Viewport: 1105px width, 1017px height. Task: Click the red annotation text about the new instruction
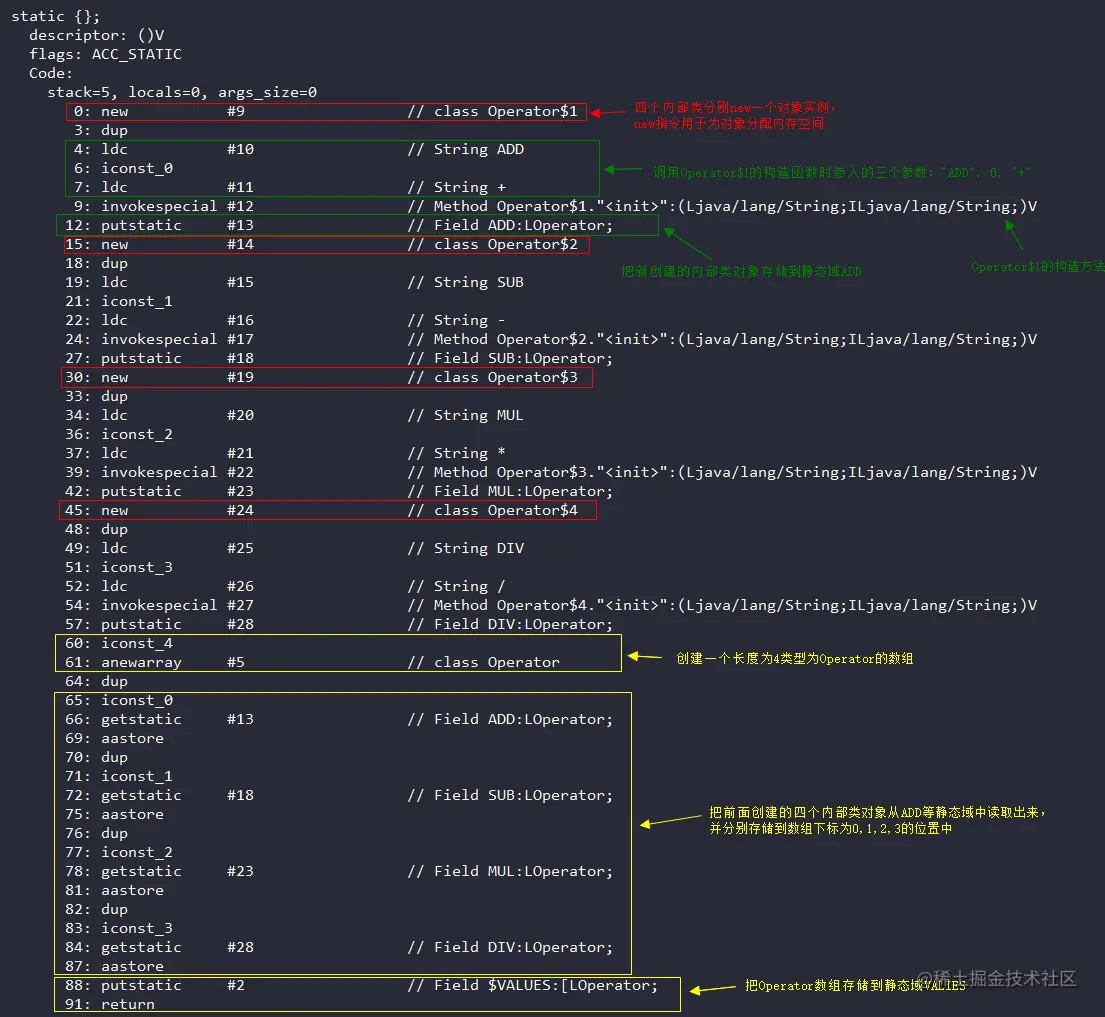[734, 116]
